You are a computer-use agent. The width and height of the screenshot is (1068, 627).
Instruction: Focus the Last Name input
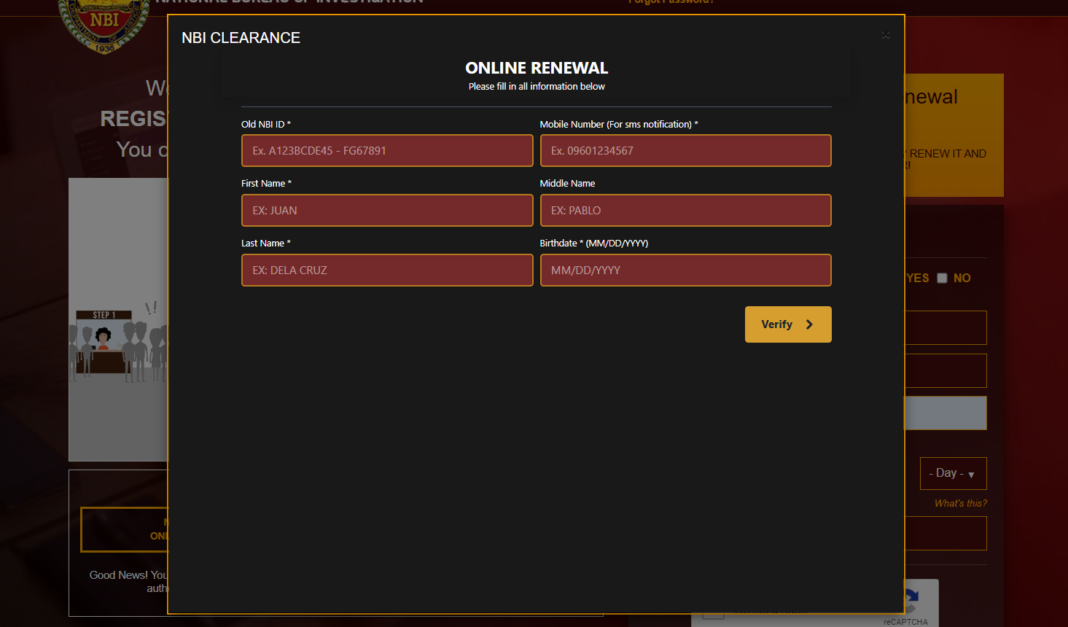(x=387, y=270)
